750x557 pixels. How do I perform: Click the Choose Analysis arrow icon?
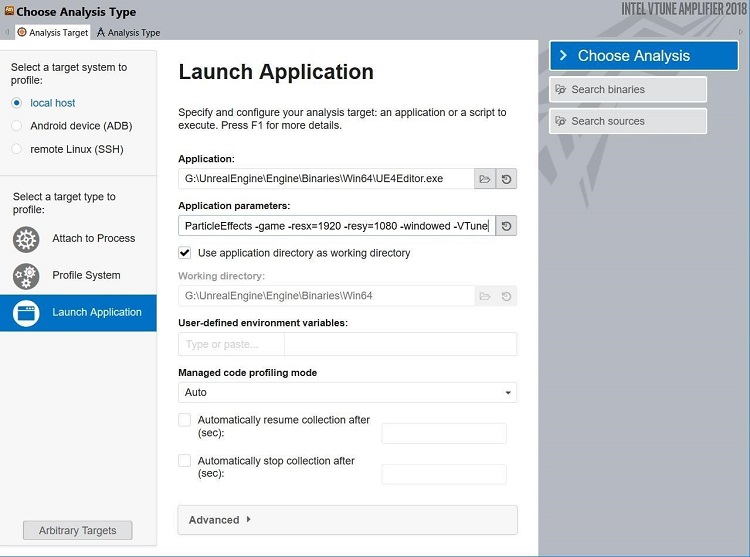tap(563, 55)
